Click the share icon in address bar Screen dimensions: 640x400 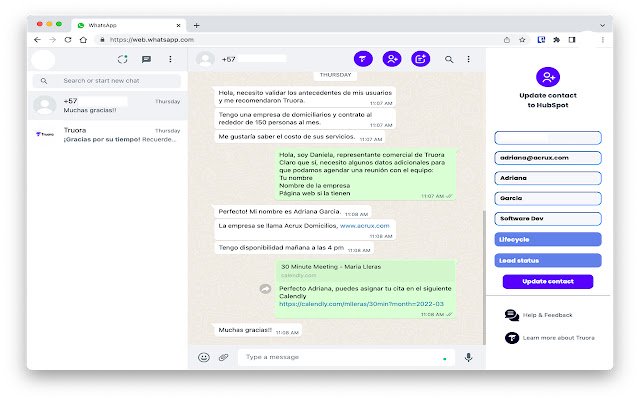(507, 40)
